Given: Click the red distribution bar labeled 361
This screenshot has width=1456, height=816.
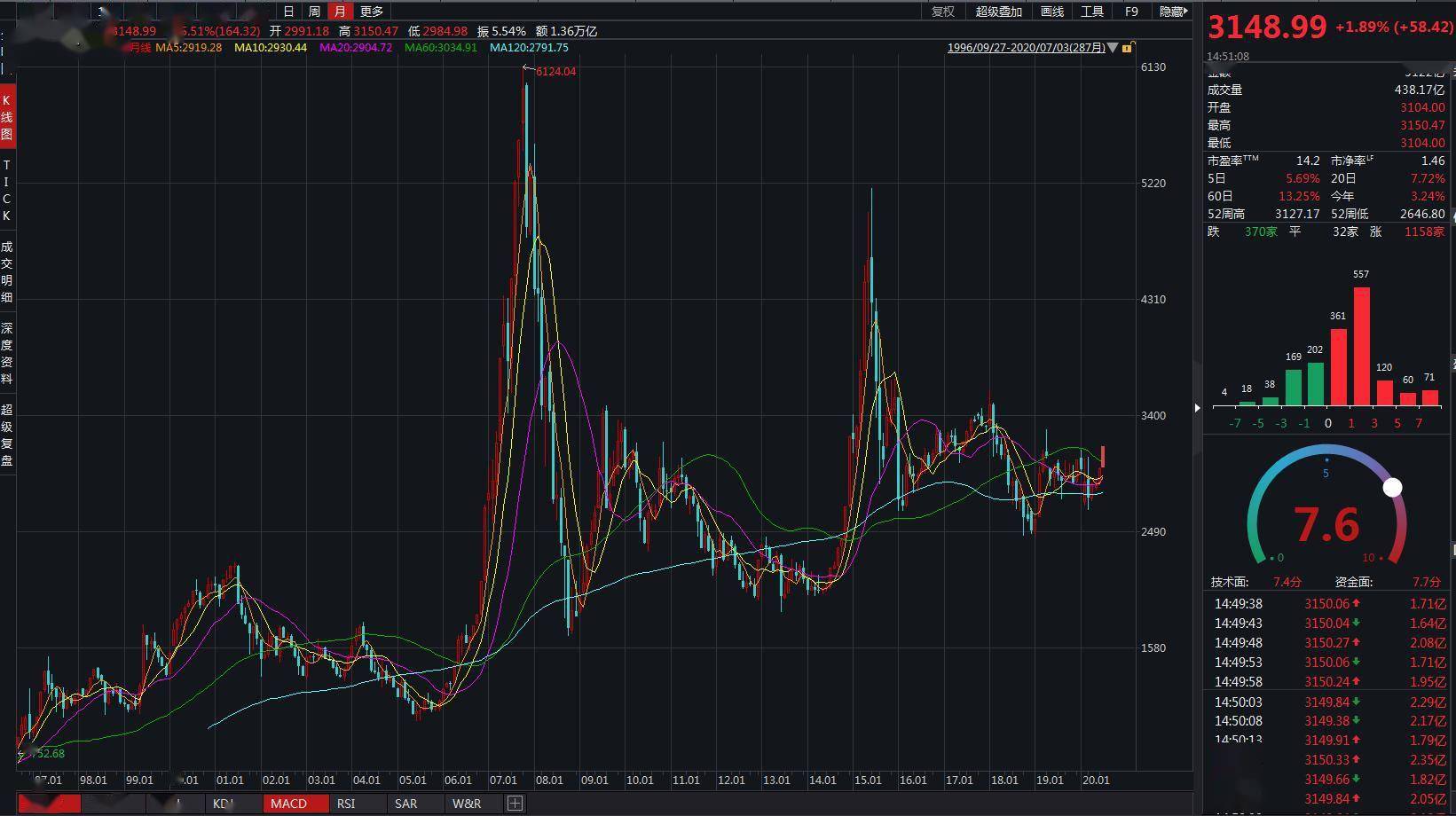Looking at the screenshot, I should pyautogui.click(x=1338, y=367).
